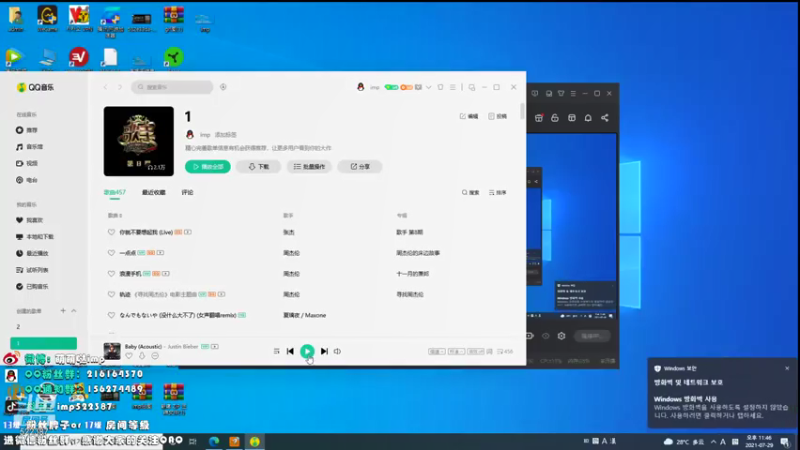Screen dimensions: 800x450
Task: Click the green VIP badge next to username
Action: coord(391,87)
